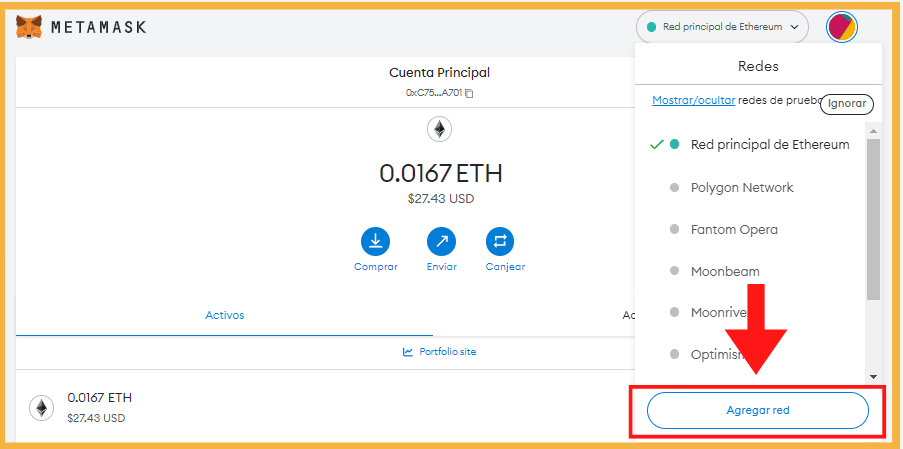The width and height of the screenshot is (903, 449).
Task: Click the Redes panel heading
Action: point(758,66)
